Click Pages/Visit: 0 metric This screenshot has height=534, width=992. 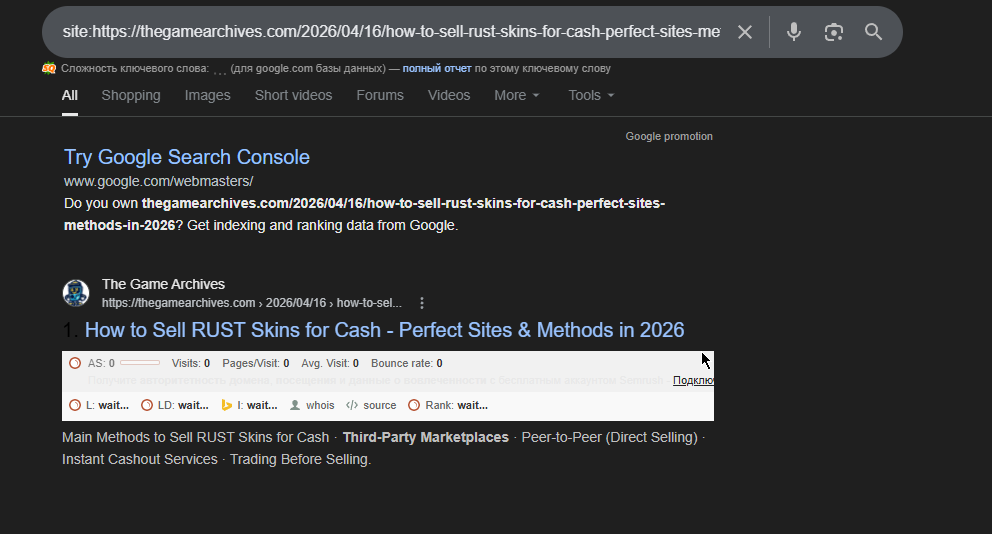point(256,363)
